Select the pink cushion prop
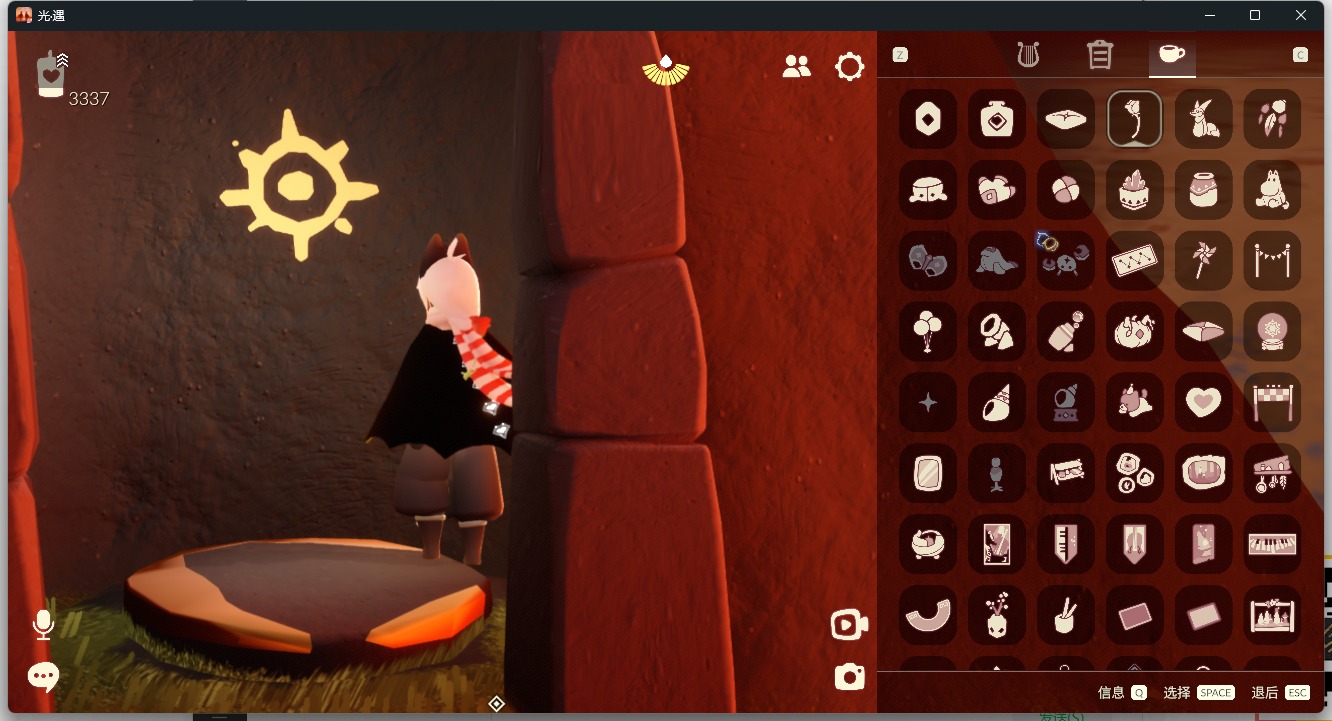This screenshot has height=721, width=1332. (1204, 331)
